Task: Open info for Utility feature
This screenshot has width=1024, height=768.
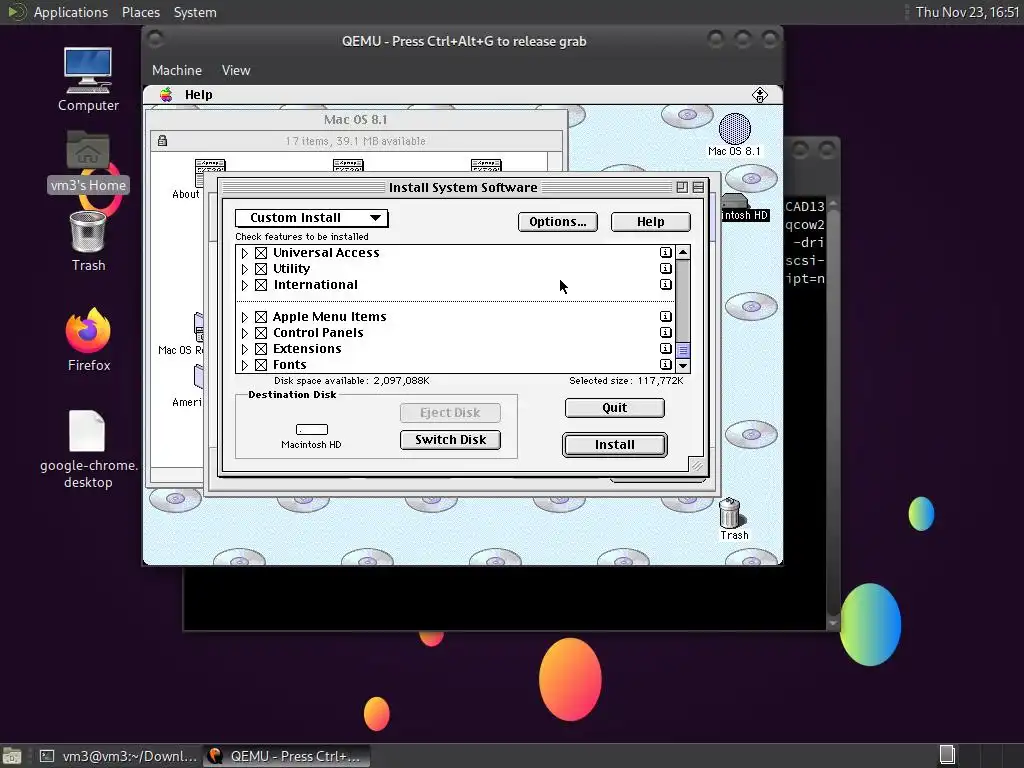Action: click(665, 268)
